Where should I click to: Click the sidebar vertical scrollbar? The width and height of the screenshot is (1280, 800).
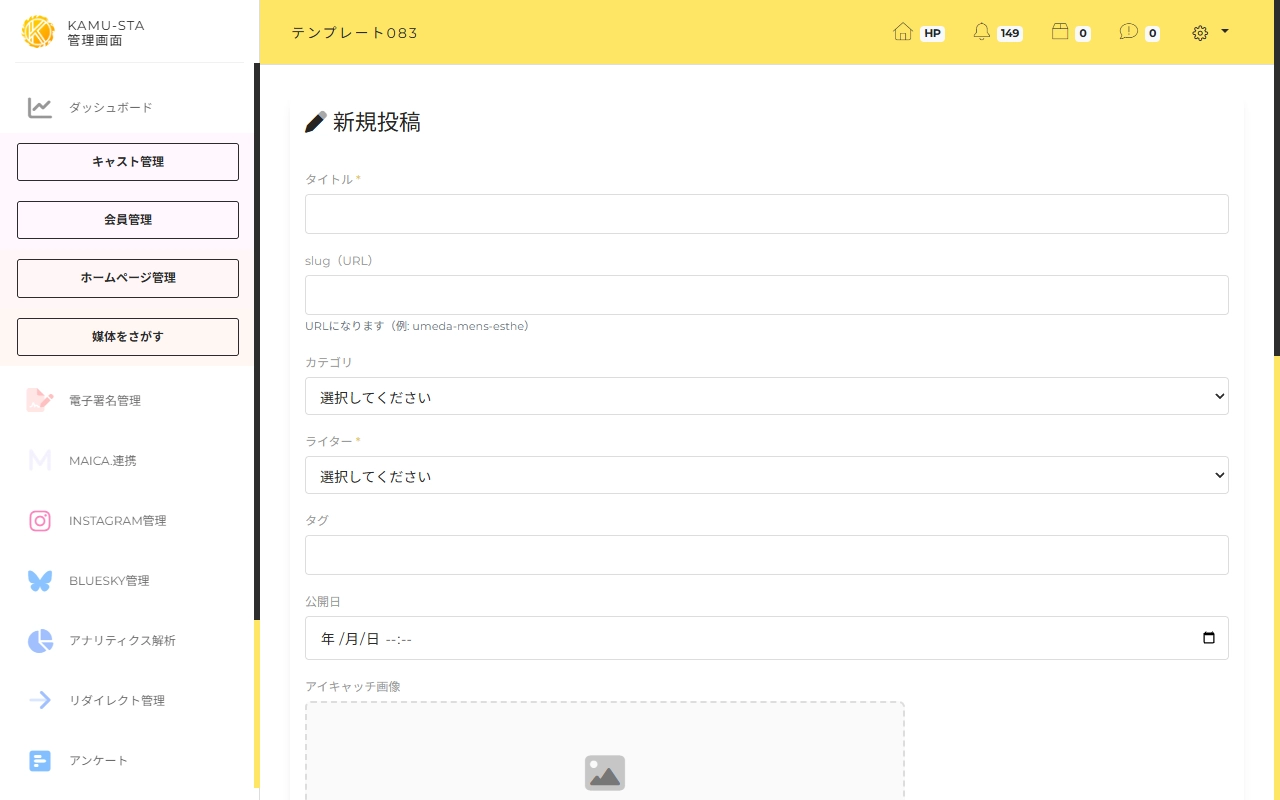pyautogui.click(x=257, y=340)
